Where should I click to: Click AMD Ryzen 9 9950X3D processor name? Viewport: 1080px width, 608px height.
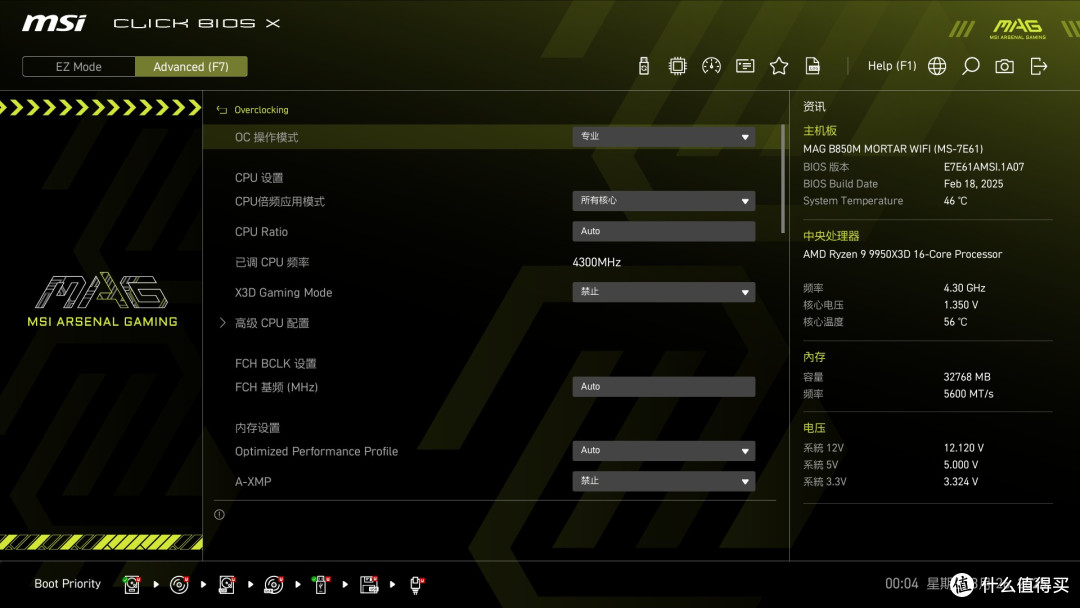point(902,254)
